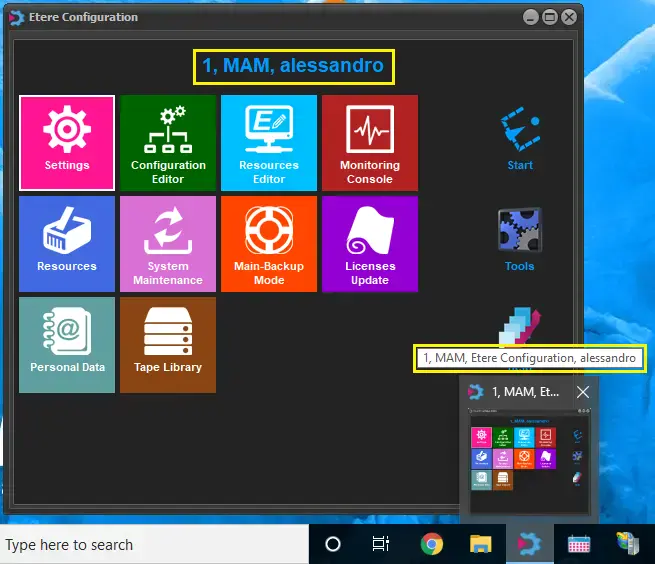Open the Monitoring Console tile
Viewport: 655px width, 564px height.
(370, 142)
